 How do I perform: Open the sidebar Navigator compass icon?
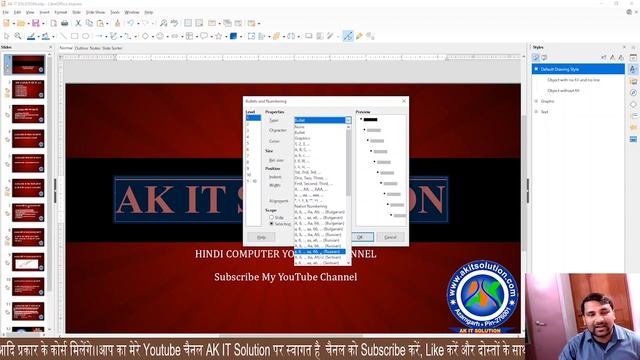click(x=633, y=93)
